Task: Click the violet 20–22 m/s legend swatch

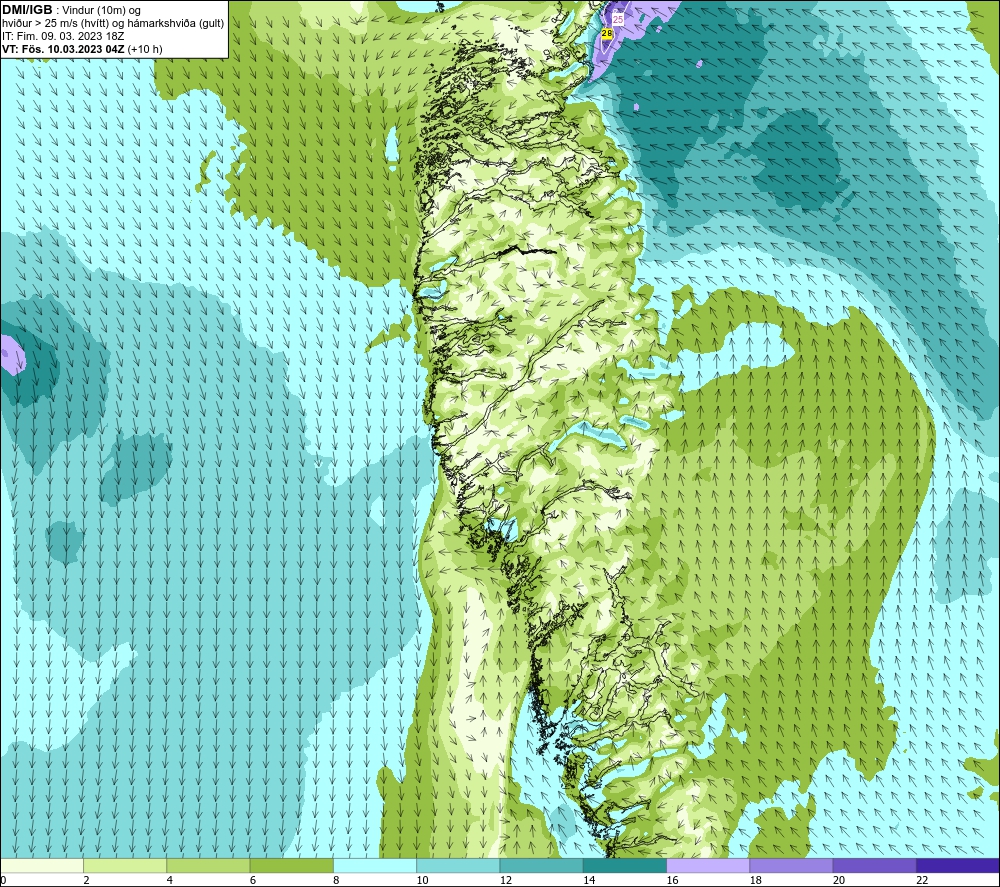Action: coord(874,865)
